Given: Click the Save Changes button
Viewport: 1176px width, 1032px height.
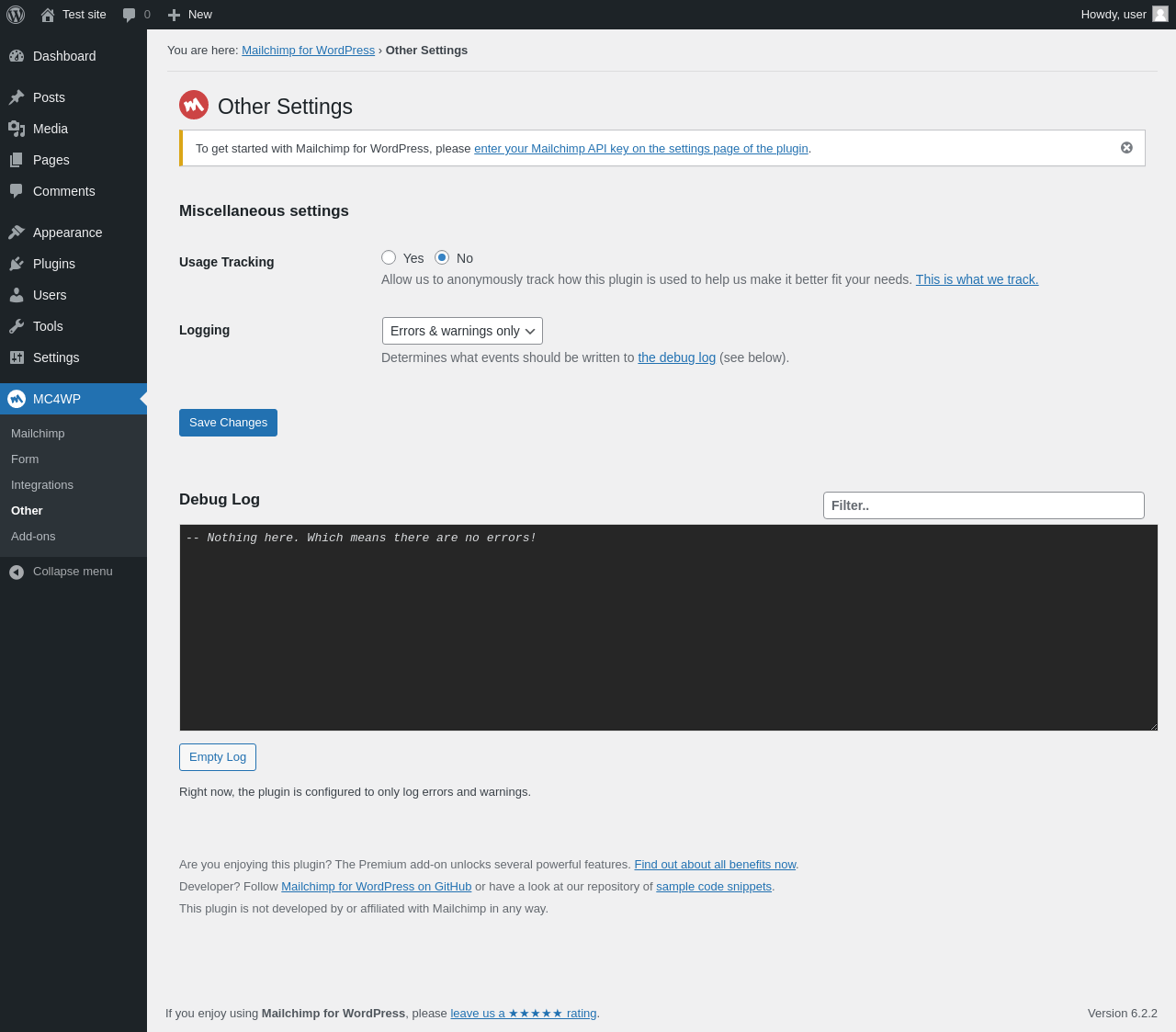Looking at the screenshot, I should click(x=228, y=423).
